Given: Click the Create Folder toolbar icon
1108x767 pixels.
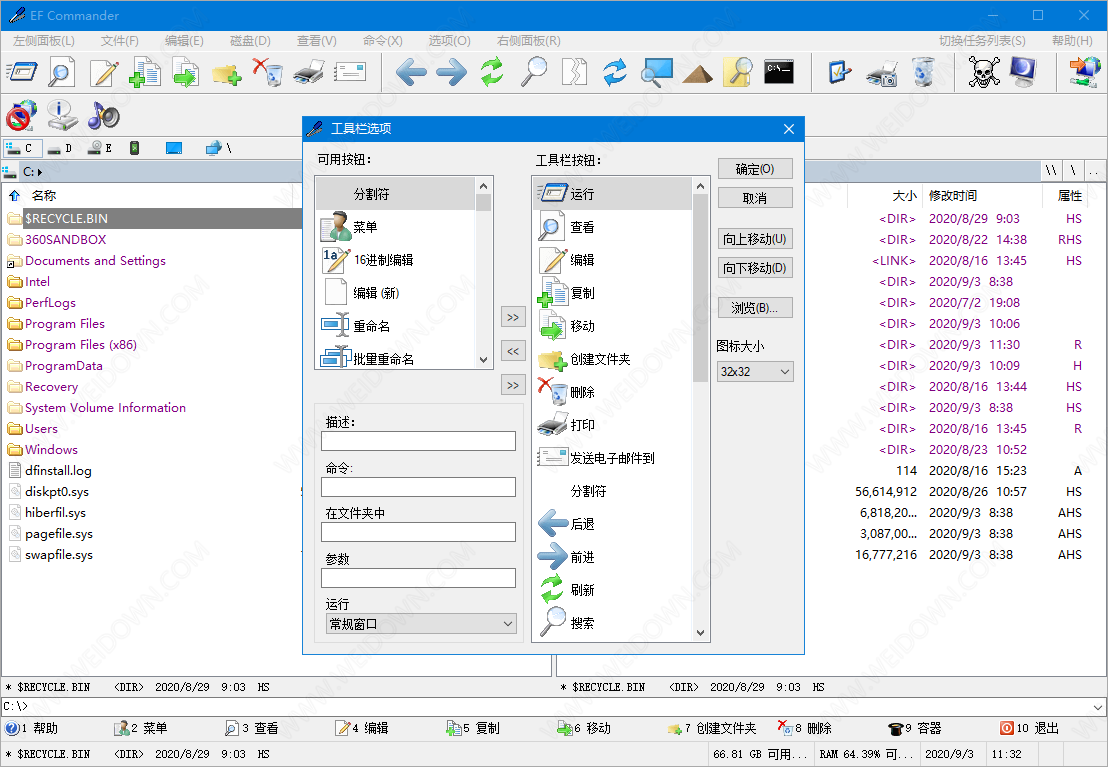Looking at the screenshot, I should [x=226, y=74].
